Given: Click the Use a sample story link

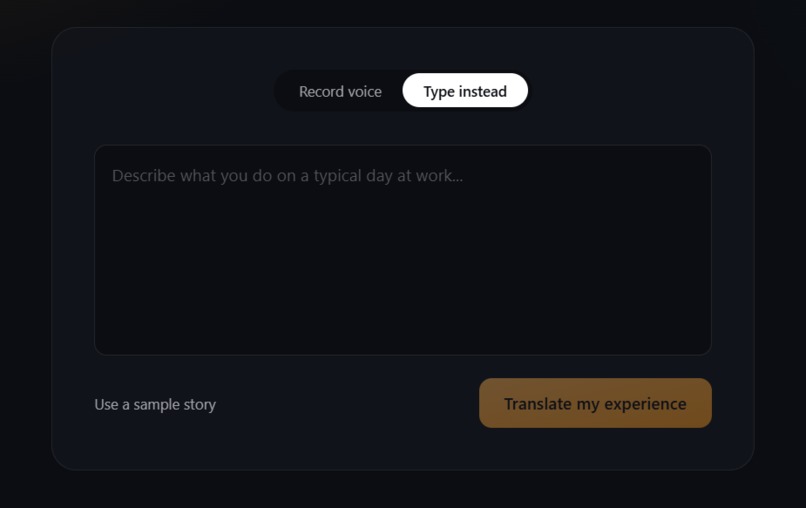Looking at the screenshot, I should tap(155, 404).
